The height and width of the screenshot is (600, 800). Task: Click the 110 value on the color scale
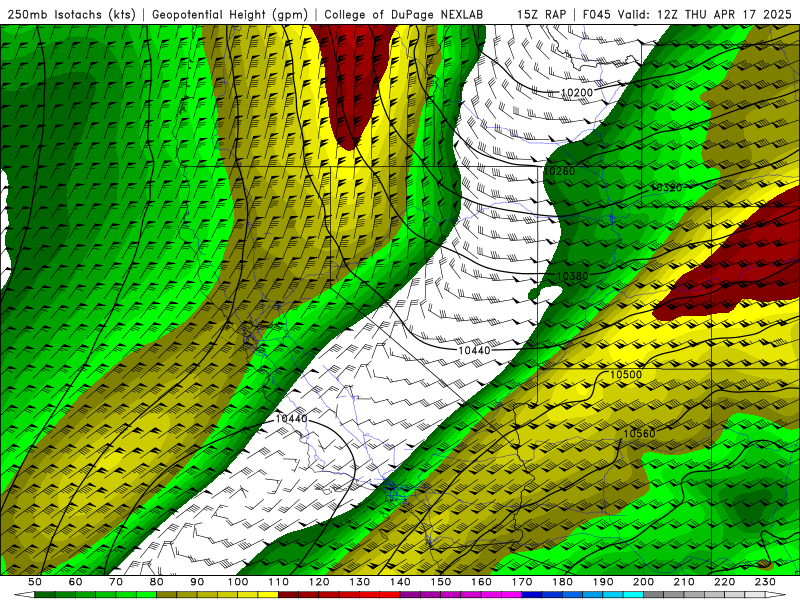279,582
